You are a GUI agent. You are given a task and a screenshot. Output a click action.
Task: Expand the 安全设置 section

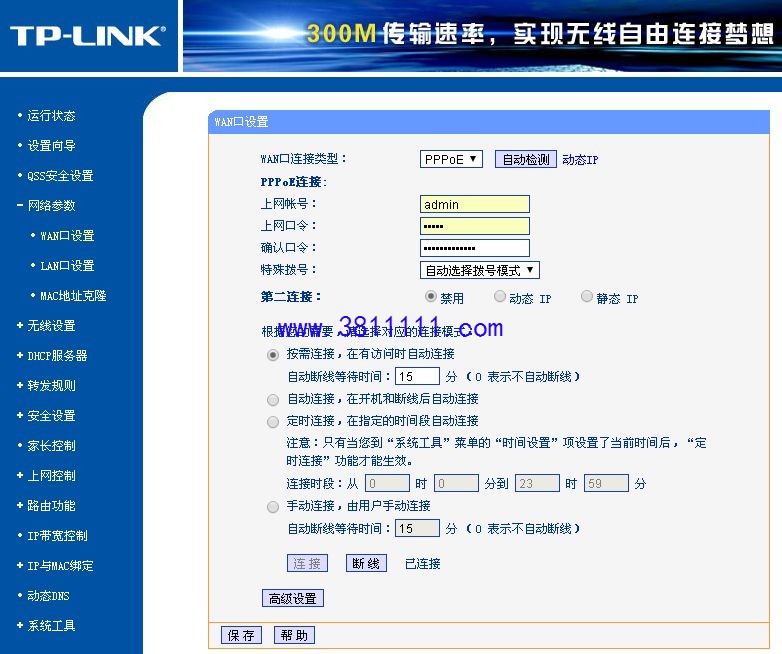[51, 416]
